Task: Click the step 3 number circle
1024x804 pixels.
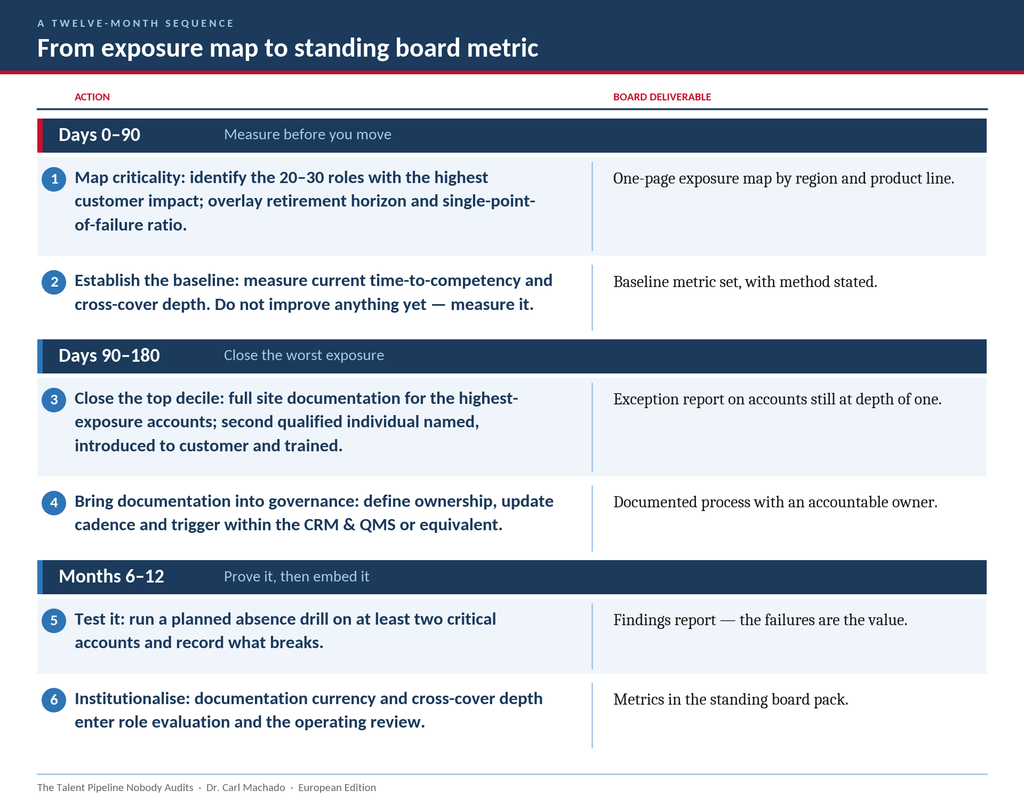Action: (x=54, y=400)
